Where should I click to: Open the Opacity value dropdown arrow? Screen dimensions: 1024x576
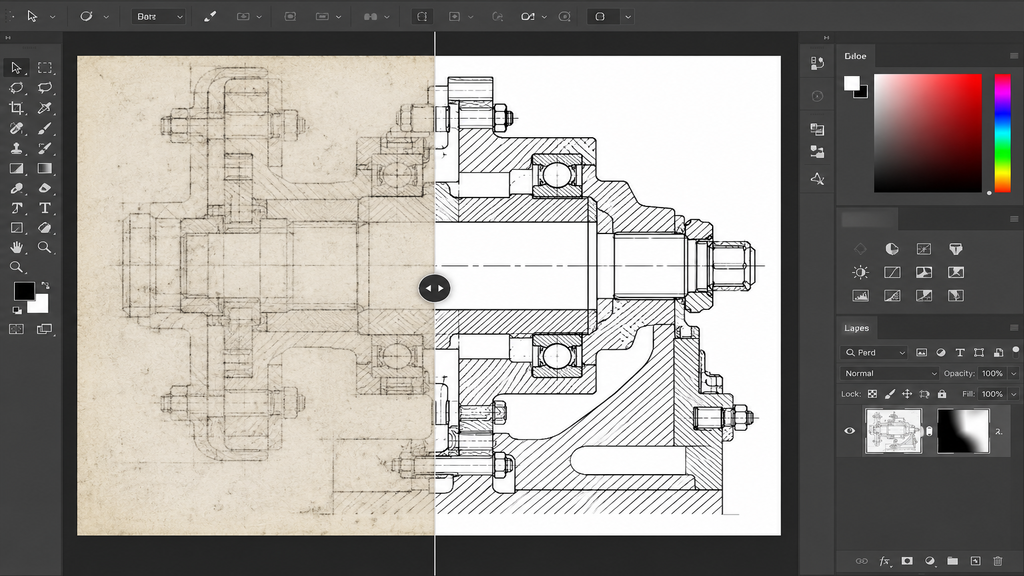tap(1014, 374)
